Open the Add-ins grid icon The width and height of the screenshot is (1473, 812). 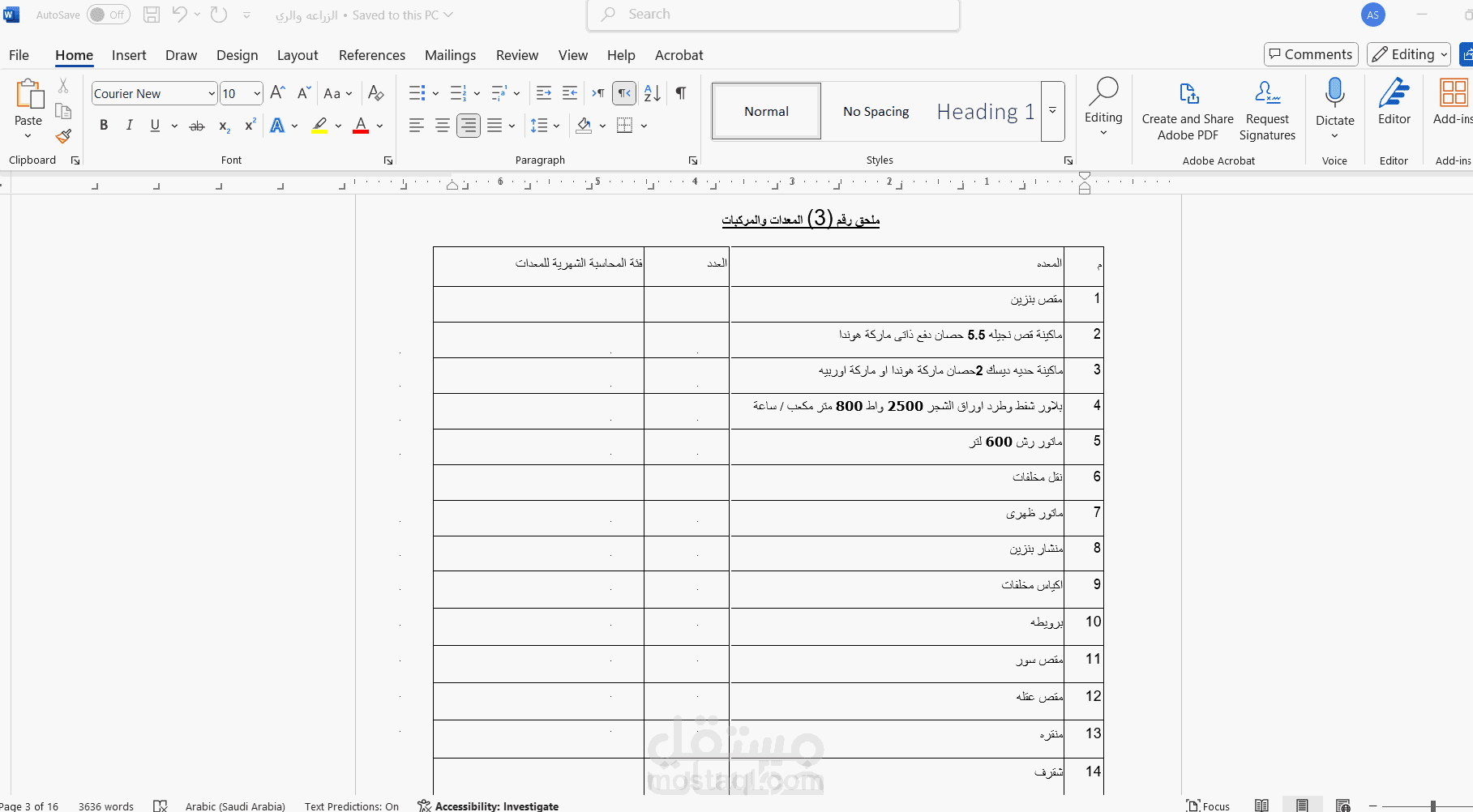pyautogui.click(x=1454, y=92)
